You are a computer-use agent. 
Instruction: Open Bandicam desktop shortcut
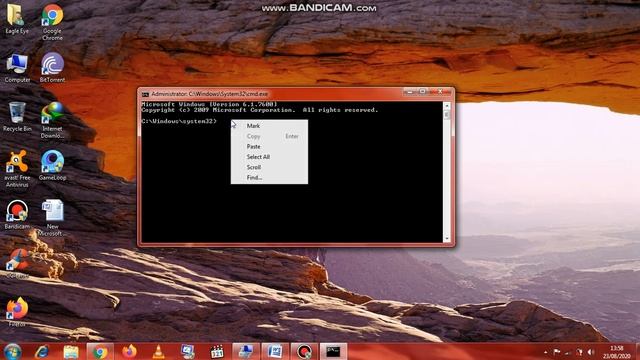pos(17,214)
